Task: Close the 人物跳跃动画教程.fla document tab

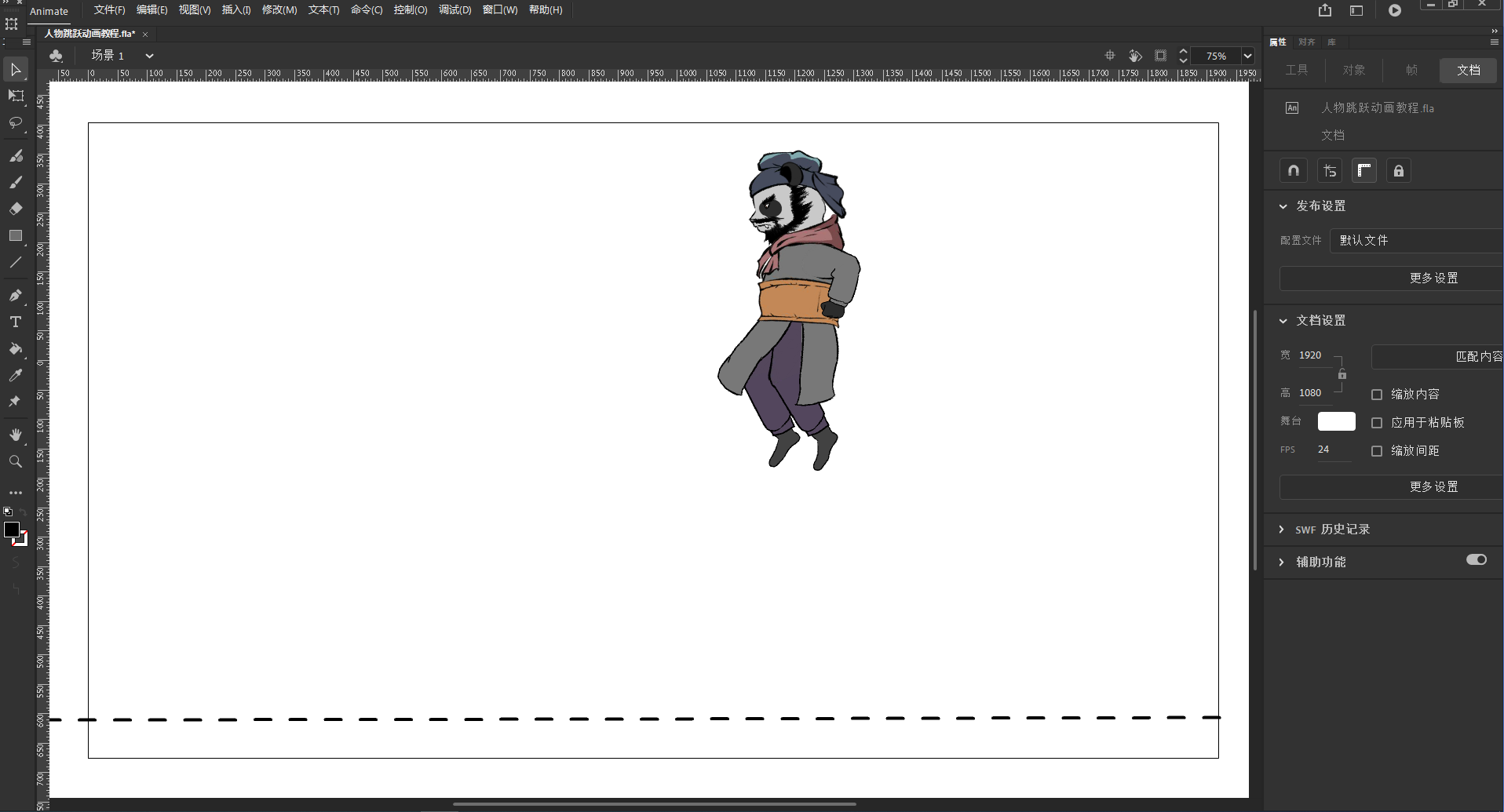Action: coord(145,35)
